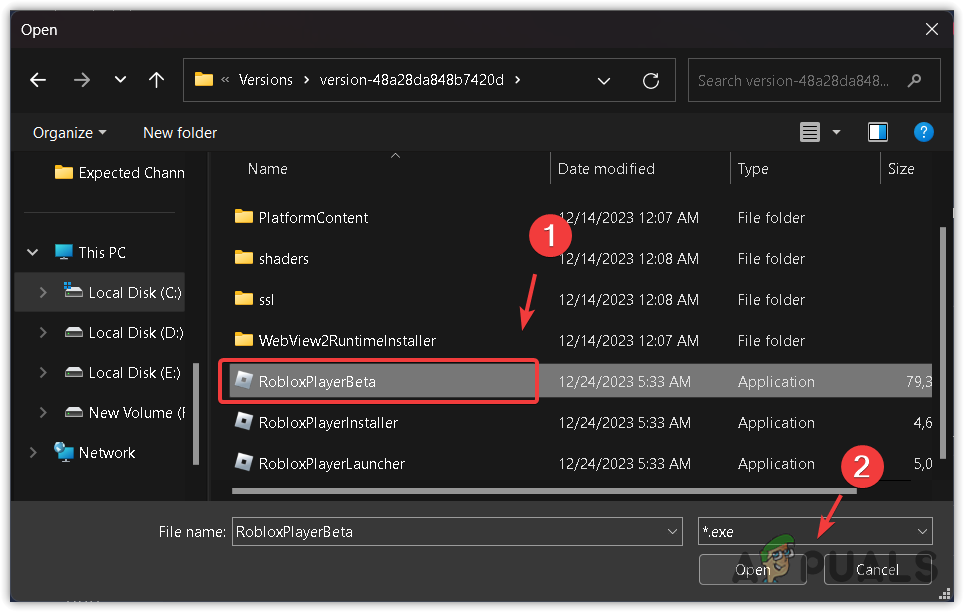Refresh the current folder view
This screenshot has height=612, width=964.
point(650,81)
